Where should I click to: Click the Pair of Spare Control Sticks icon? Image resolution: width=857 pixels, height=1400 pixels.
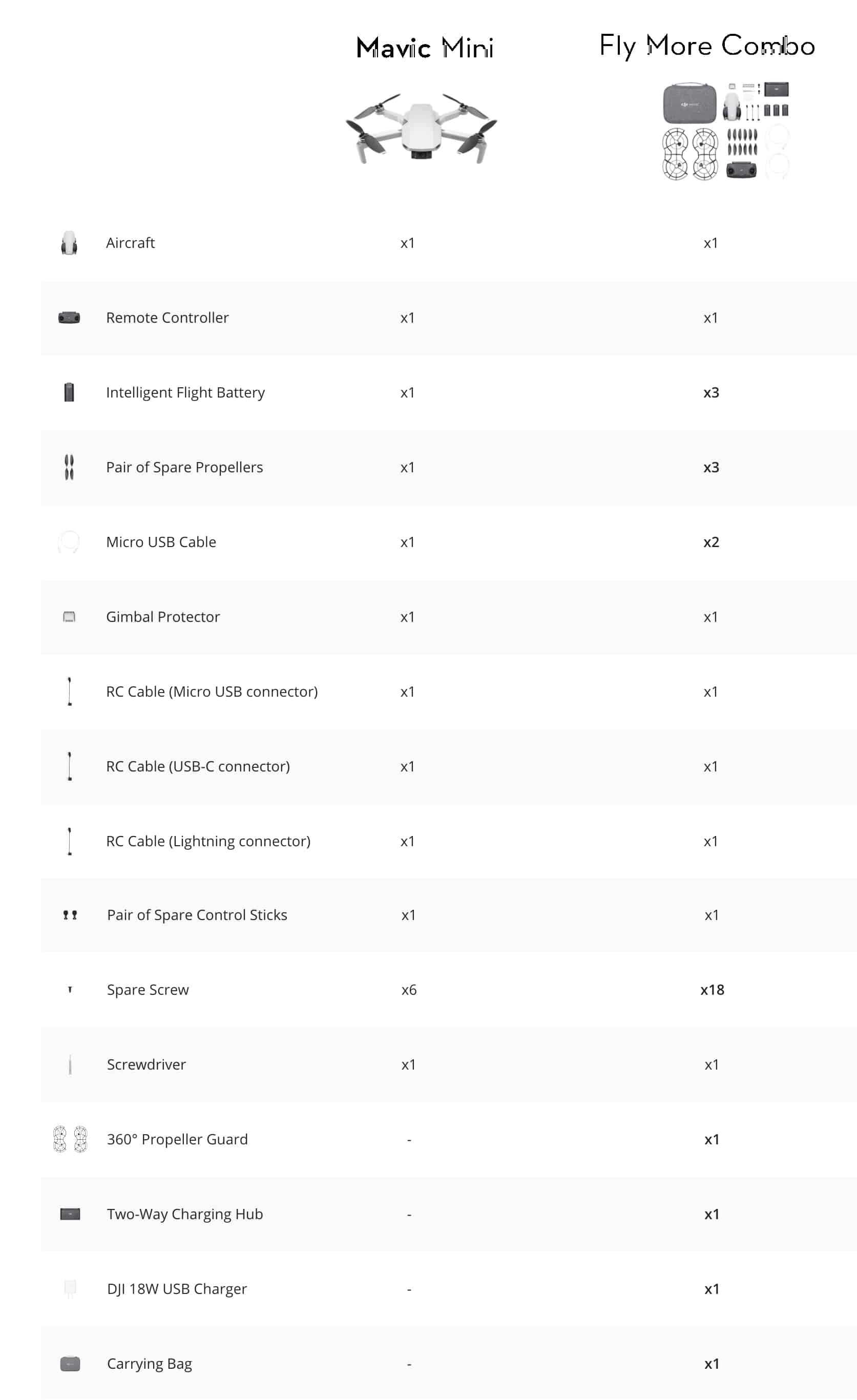70,915
